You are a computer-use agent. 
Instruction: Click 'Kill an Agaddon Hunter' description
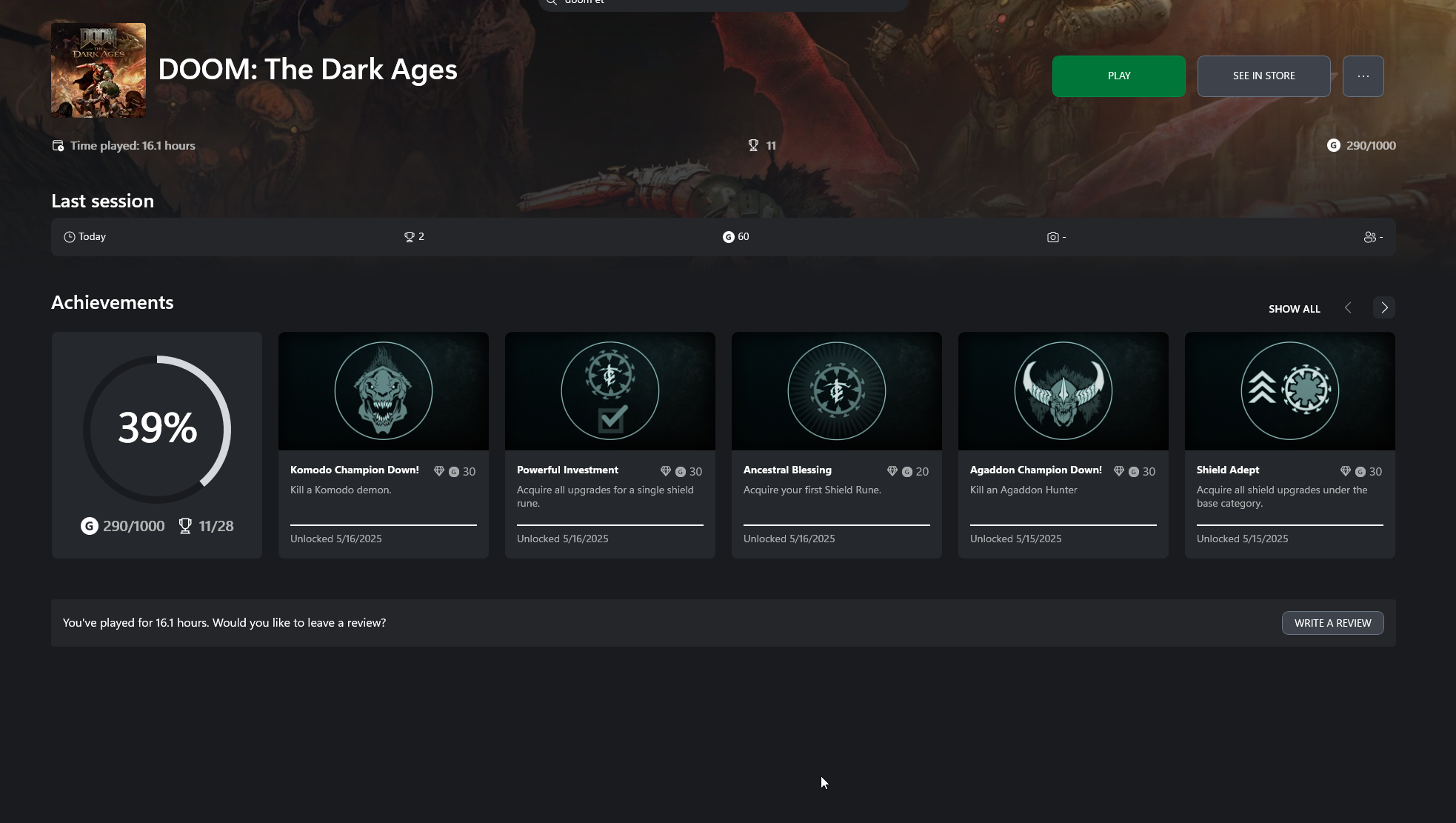1023,490
